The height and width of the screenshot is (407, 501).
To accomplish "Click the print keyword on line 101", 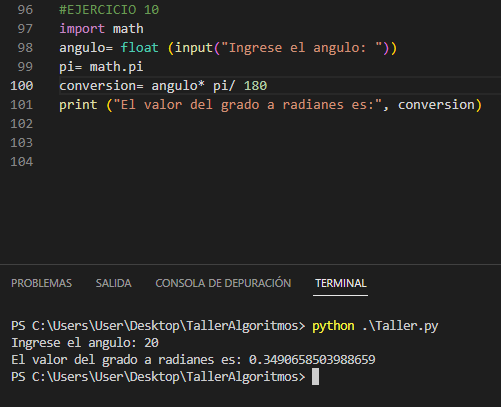I will [78, 105].
